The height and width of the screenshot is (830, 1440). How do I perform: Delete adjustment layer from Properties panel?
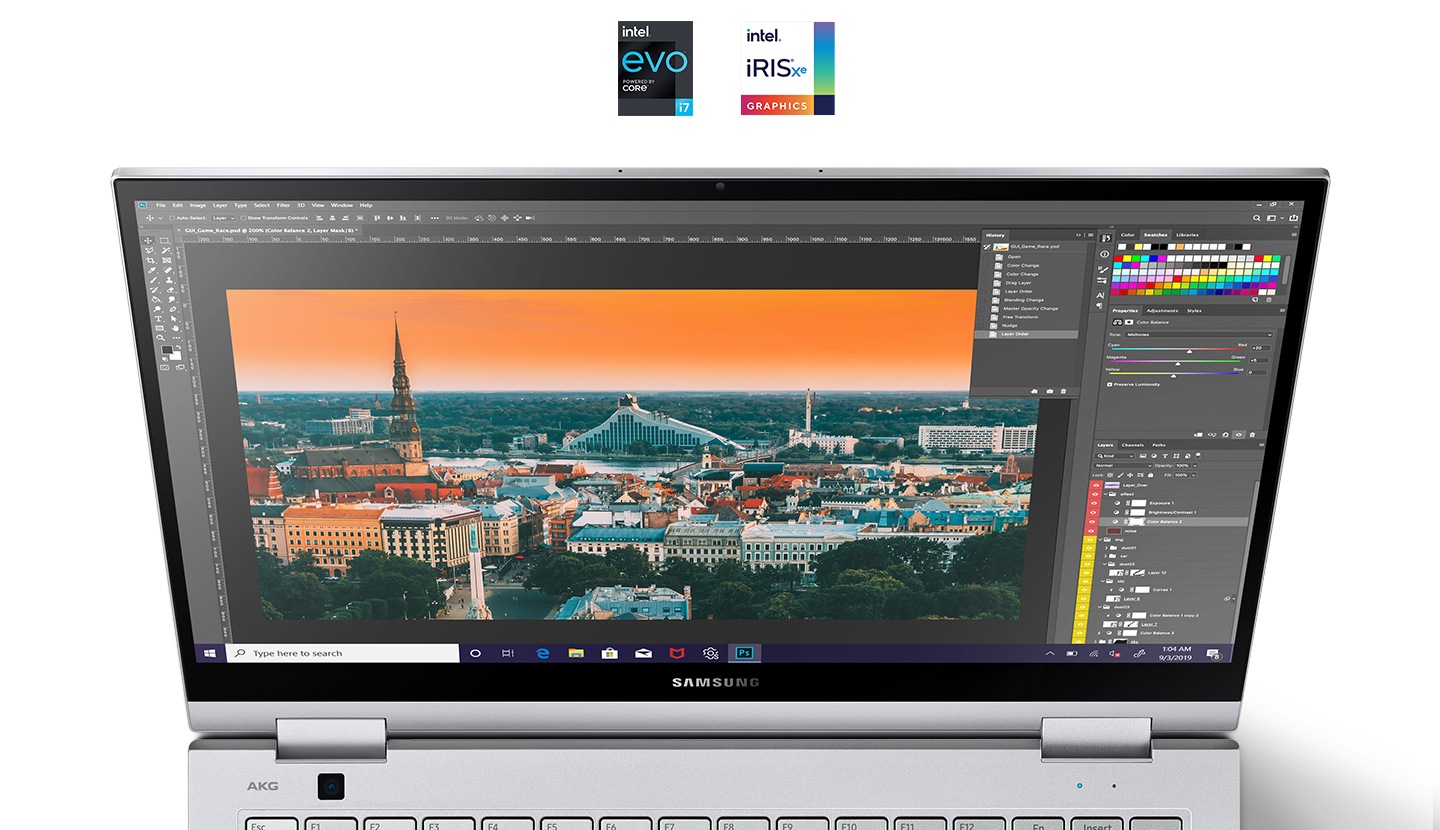(x=1254, y=435)
